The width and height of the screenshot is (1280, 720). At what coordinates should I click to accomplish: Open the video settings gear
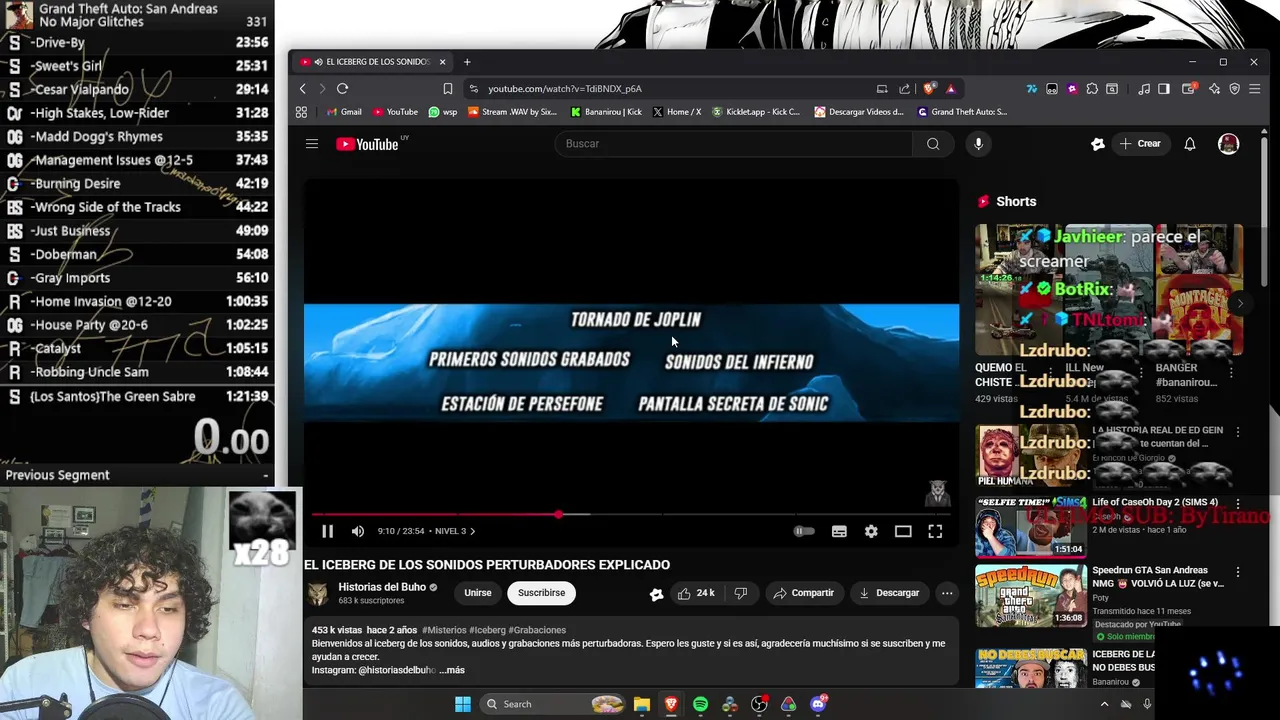point(871,531)
